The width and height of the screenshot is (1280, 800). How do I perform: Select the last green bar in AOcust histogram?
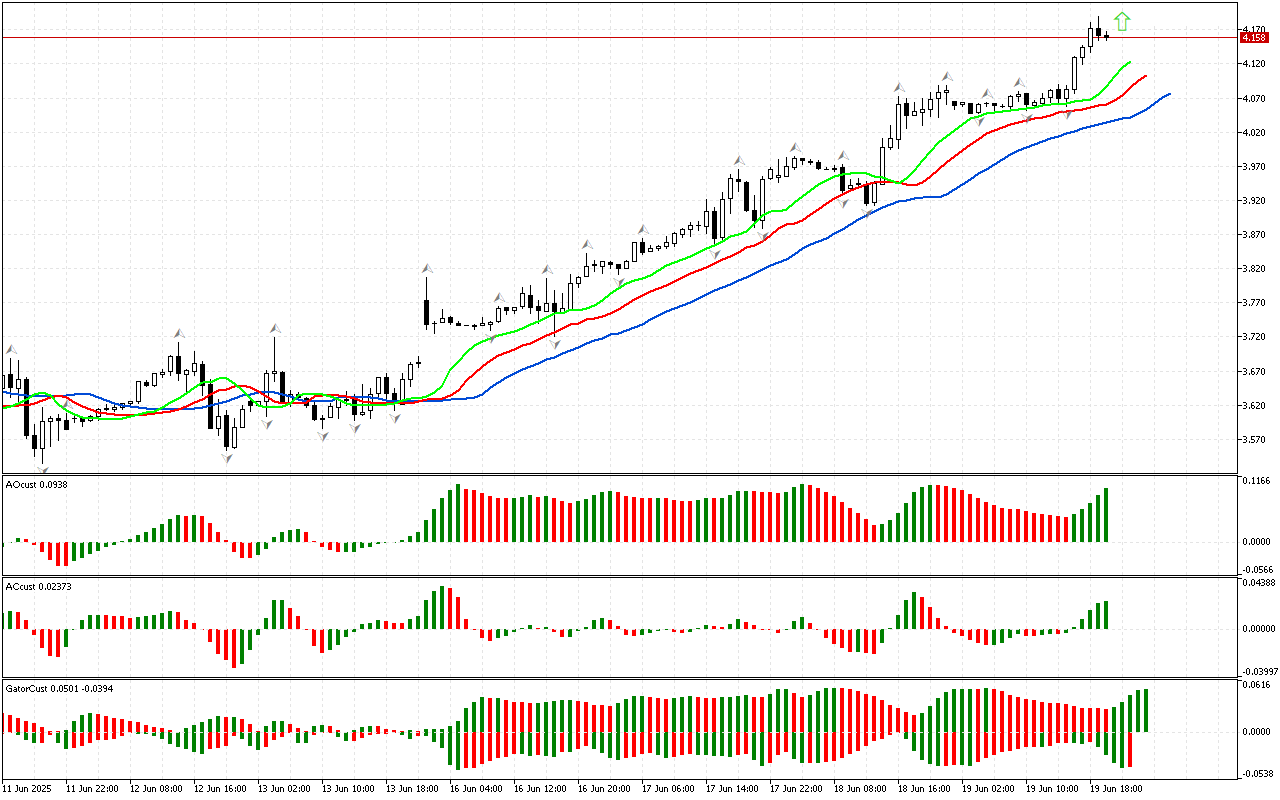tap(1106, 515)
